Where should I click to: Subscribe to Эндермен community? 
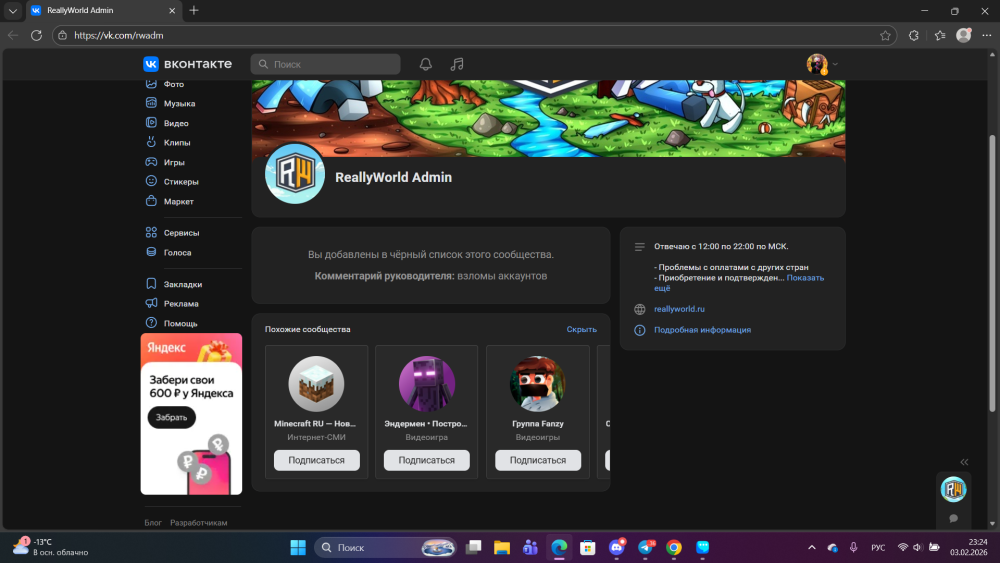427,460
